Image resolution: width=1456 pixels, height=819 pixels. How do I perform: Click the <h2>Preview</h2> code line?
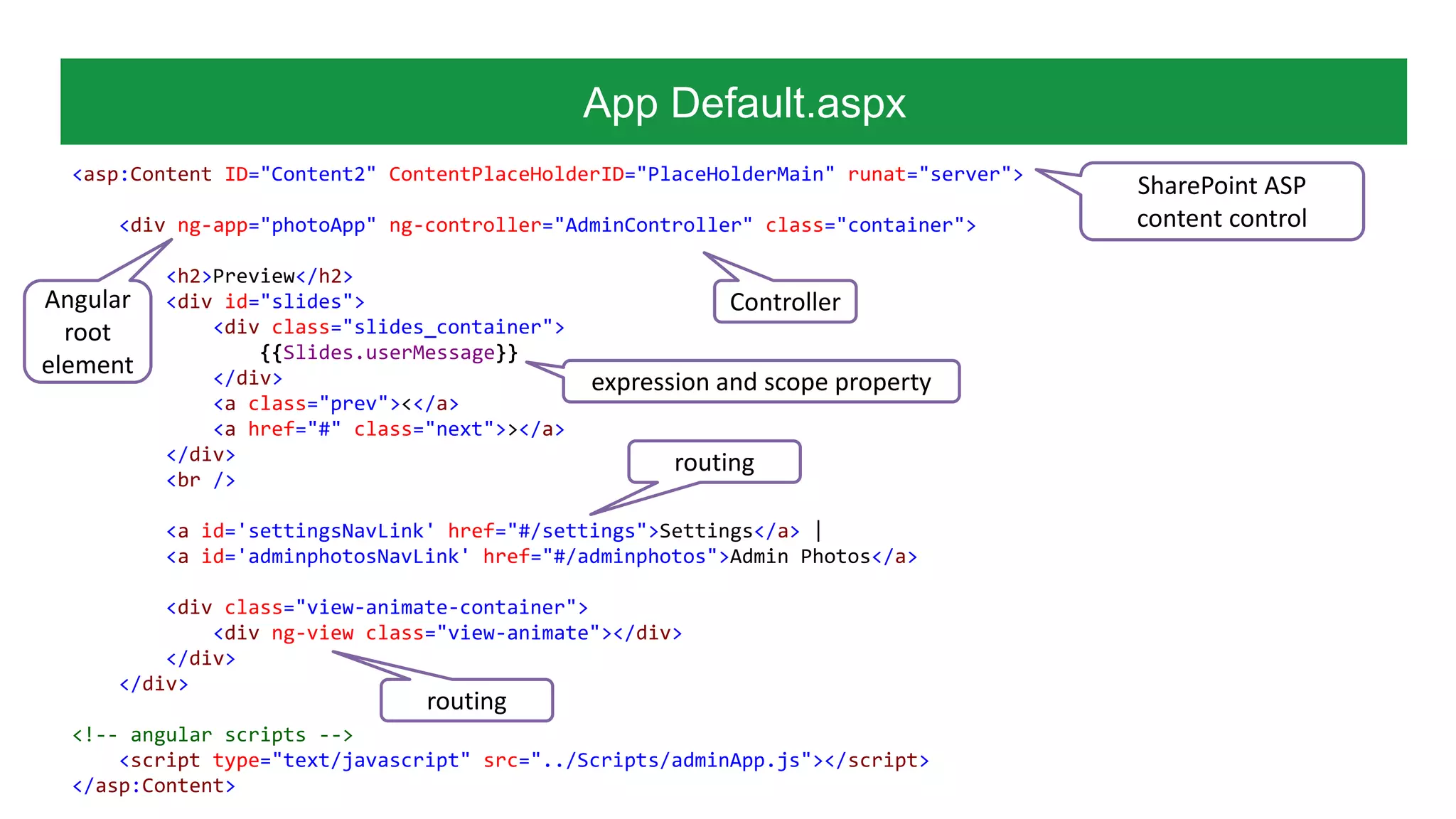point(259,276)
